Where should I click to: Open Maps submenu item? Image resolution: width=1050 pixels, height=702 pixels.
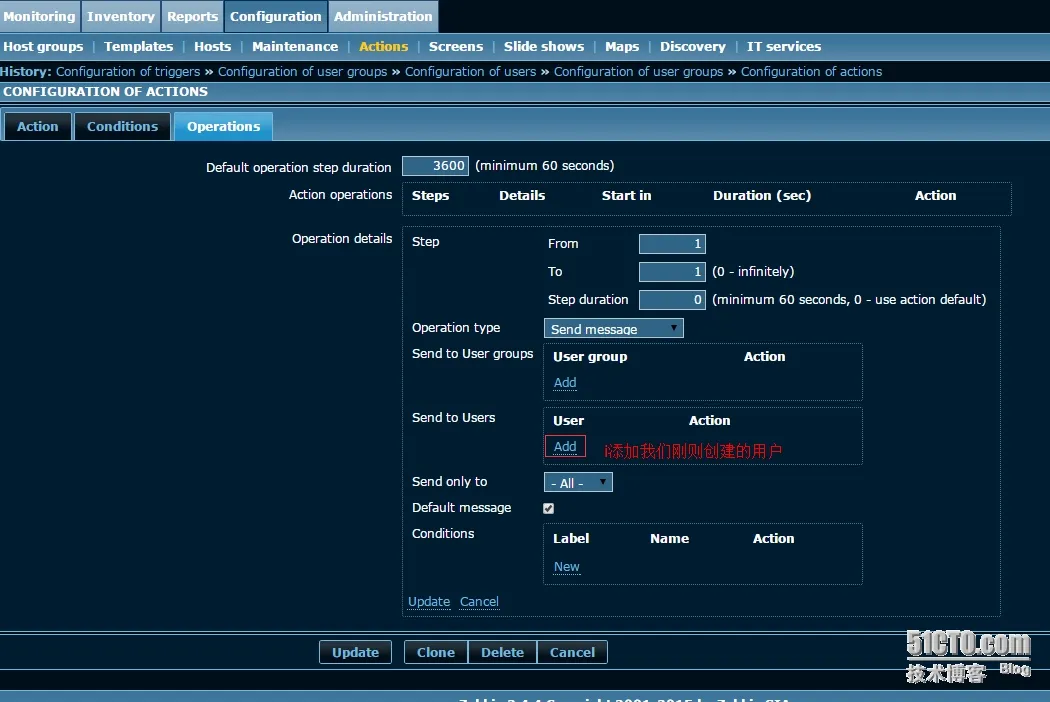622,46
